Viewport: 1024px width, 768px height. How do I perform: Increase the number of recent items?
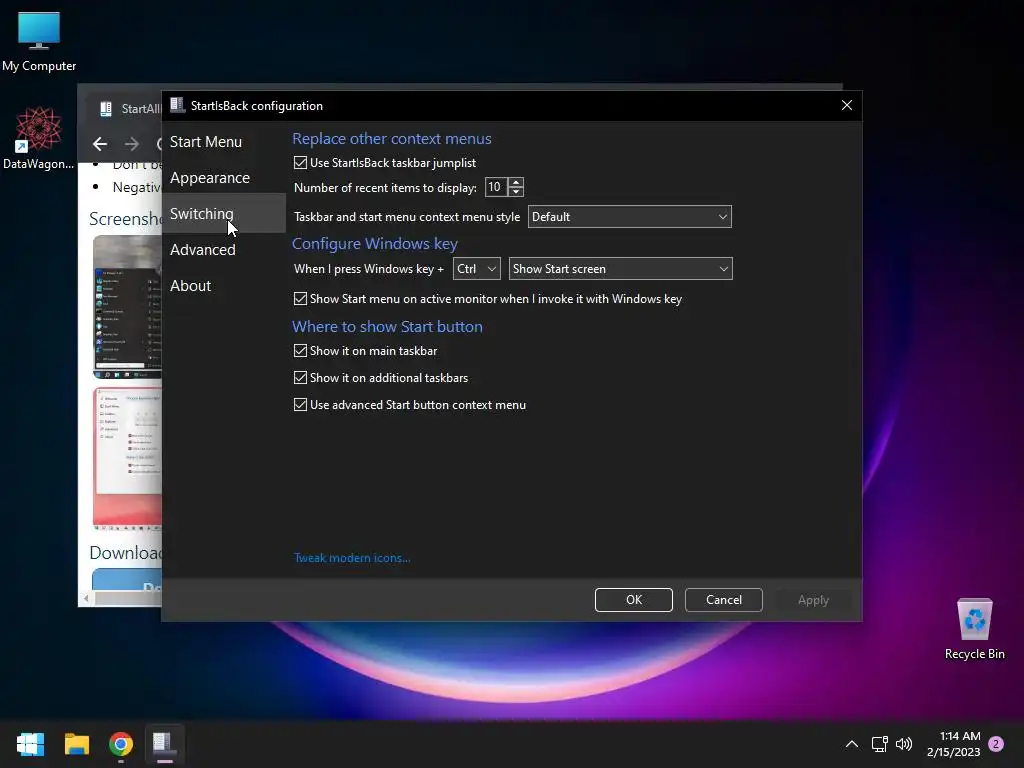tap(516, 183)
